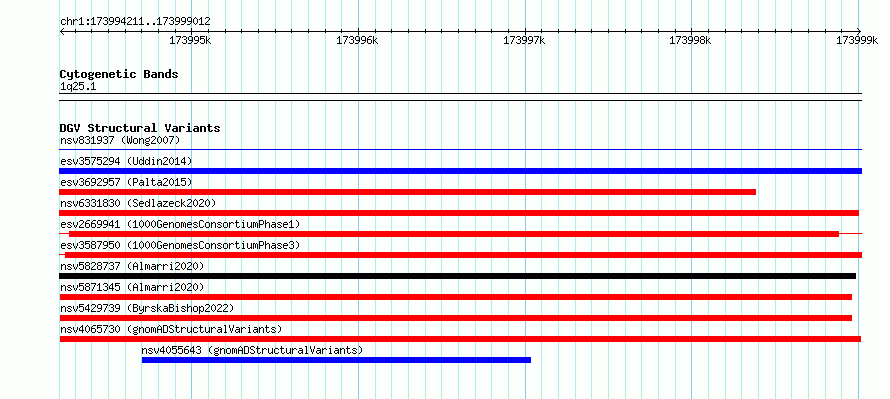
Task: Open nsv4055643 (gnomADStructuralVariants) label
Action: 252,350
